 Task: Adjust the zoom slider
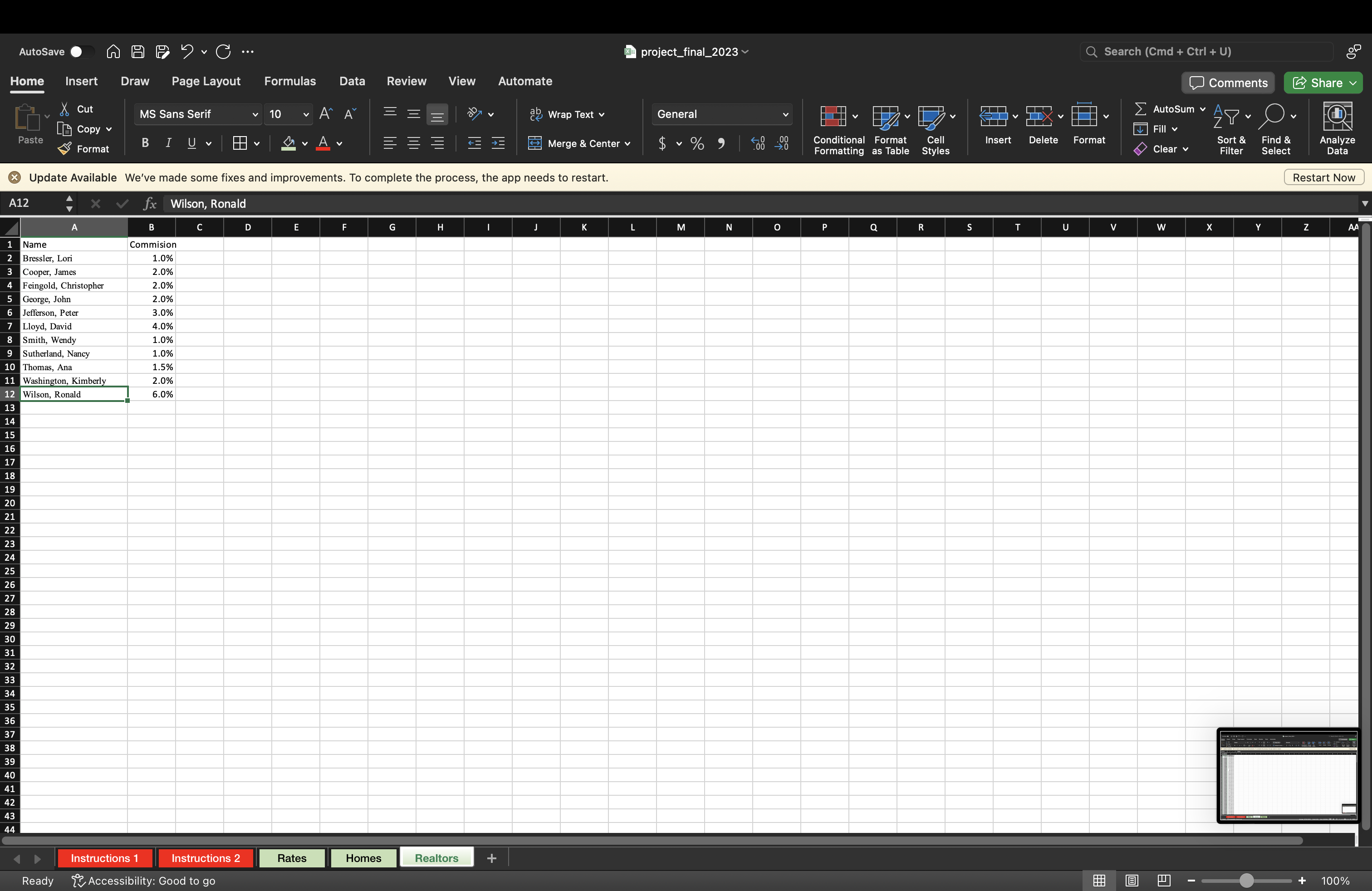click(x=1246, y=881)
